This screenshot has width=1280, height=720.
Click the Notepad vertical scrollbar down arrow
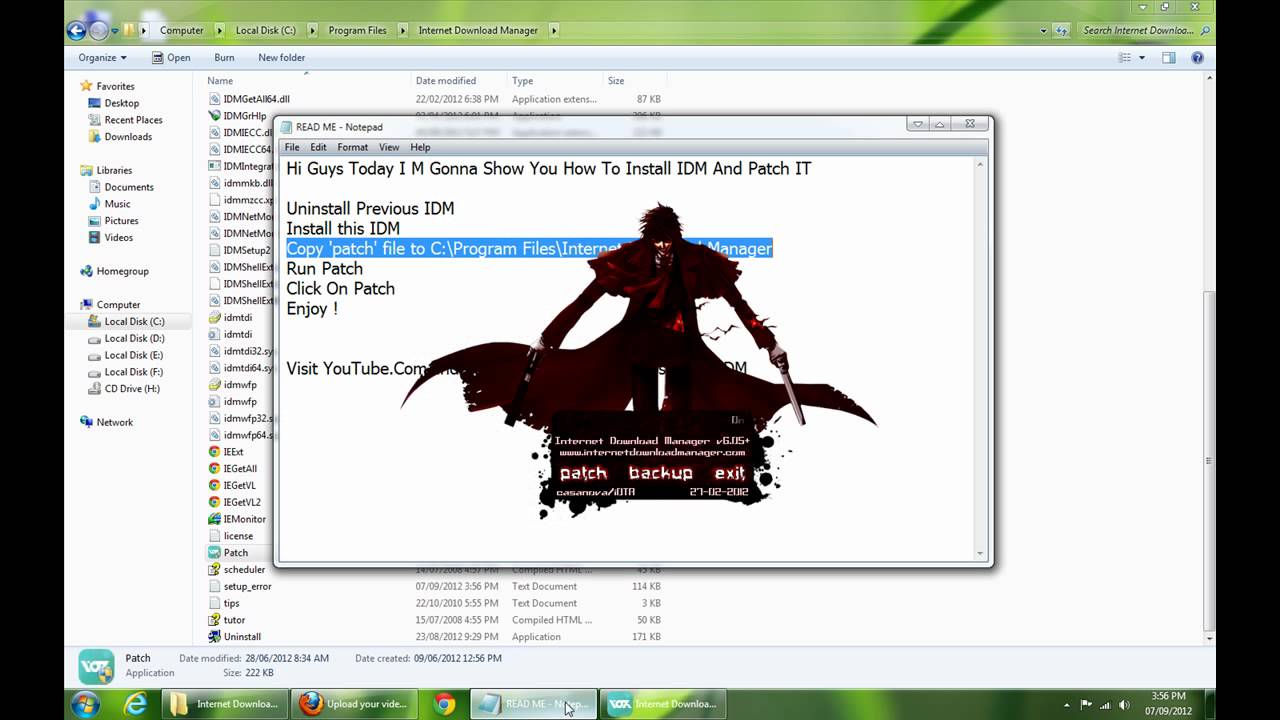point(980,553)
